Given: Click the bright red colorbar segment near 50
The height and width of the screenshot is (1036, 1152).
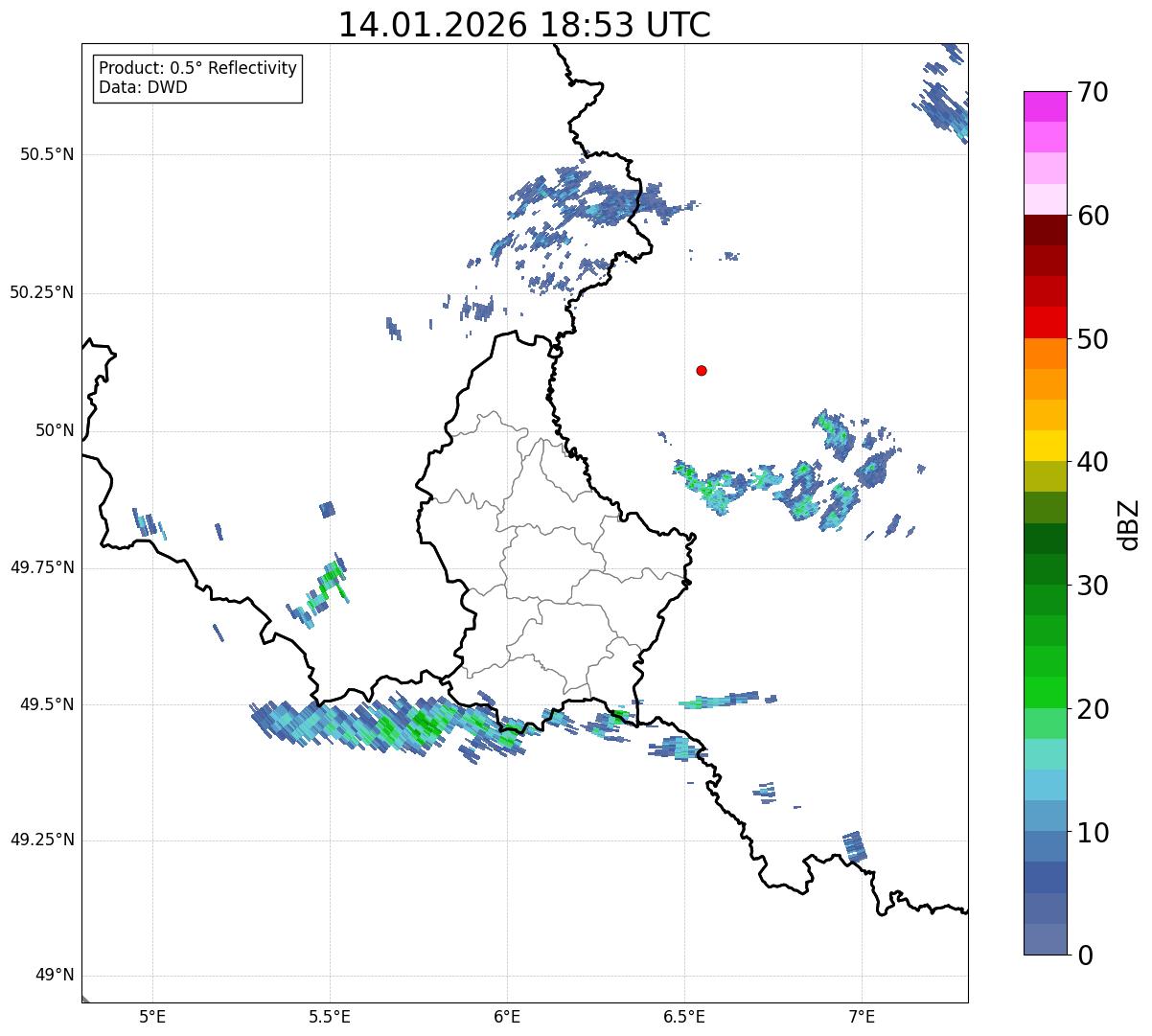Looking at the screenshot, I should tap(1045, 323).
